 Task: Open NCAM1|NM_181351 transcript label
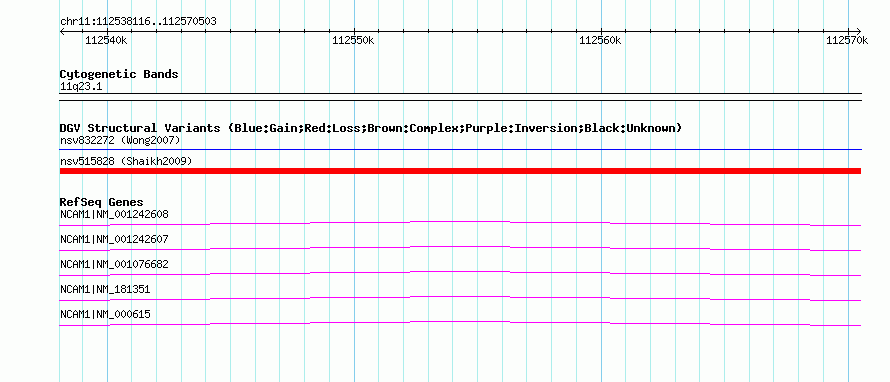[105, 289]
